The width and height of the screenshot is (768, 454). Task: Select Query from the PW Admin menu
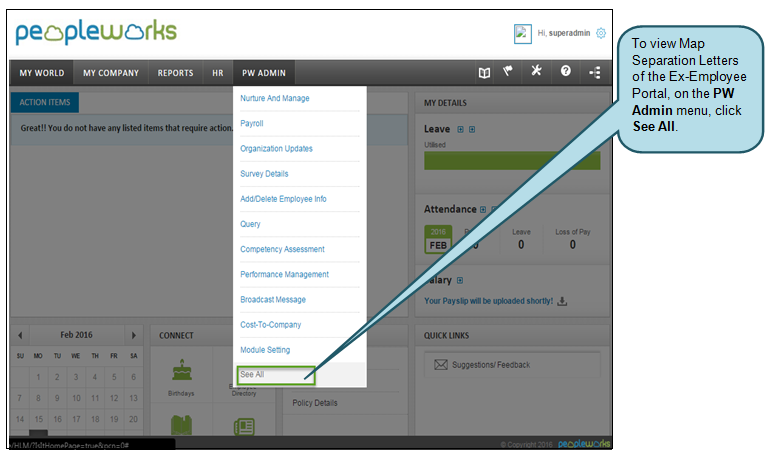click(x=250, y=224)
